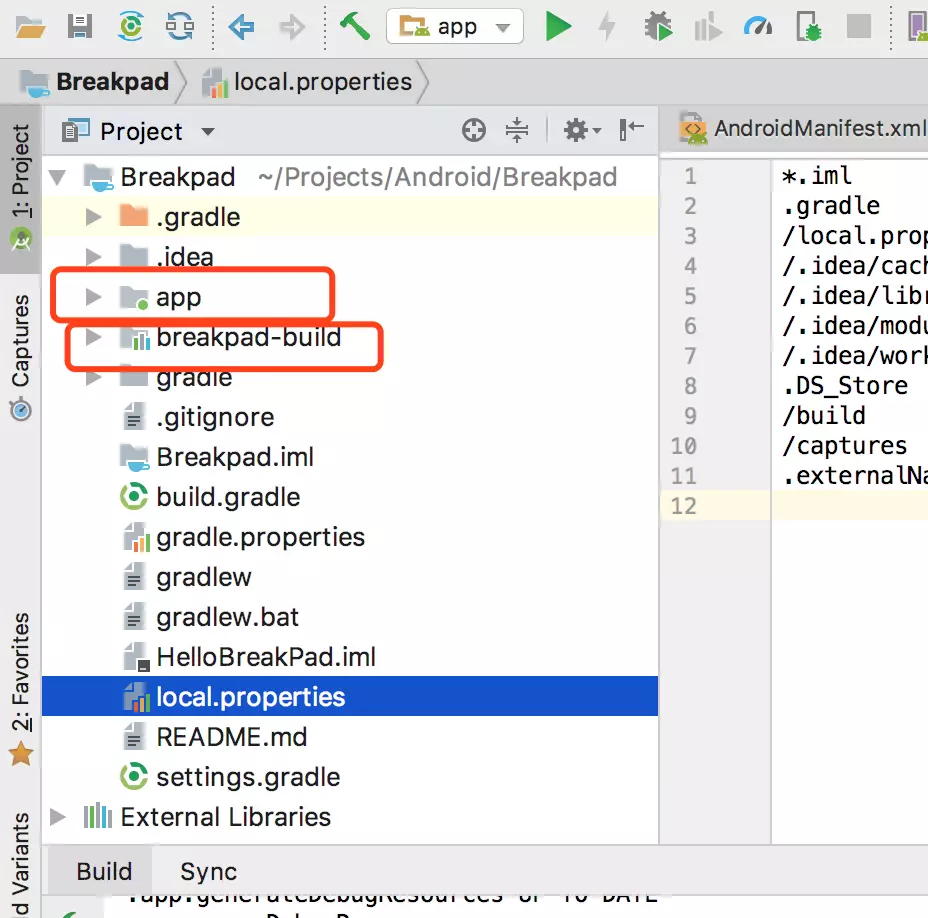This screenshot has height=918, width=928.
Task: Save all files with the save icon
Action: point(81,26)
